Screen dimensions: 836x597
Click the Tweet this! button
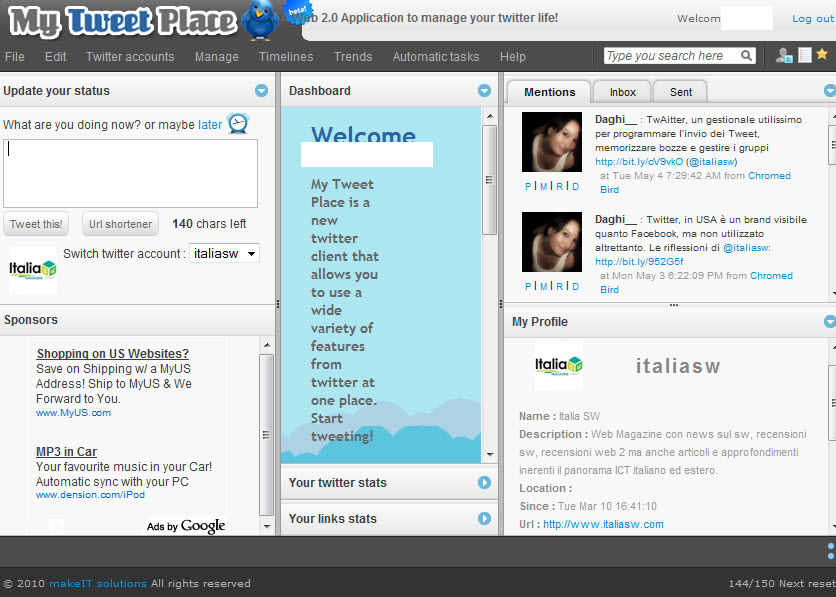(x=36, y=224)
